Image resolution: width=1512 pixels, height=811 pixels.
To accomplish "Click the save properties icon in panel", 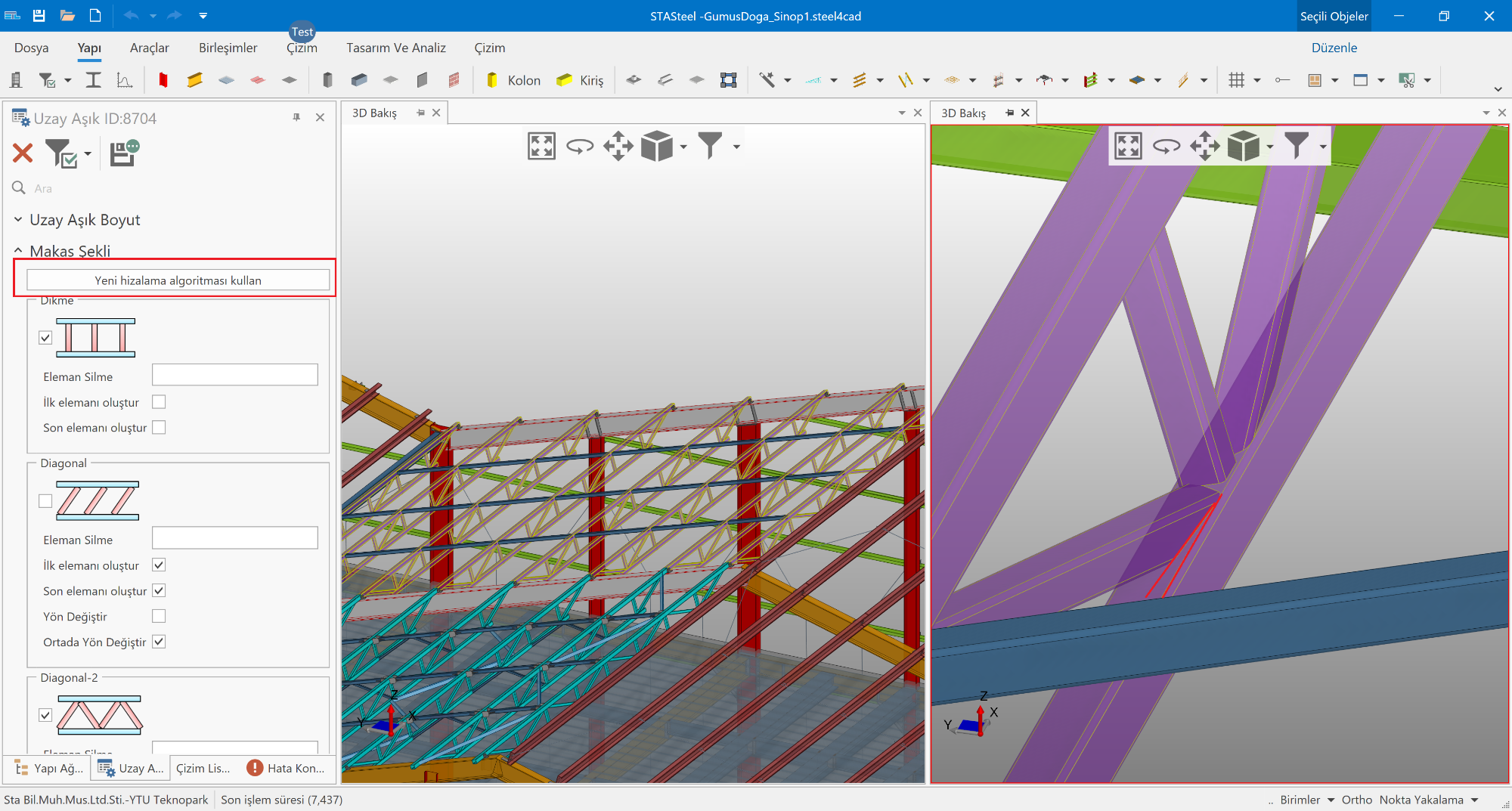I will point(124,153).
